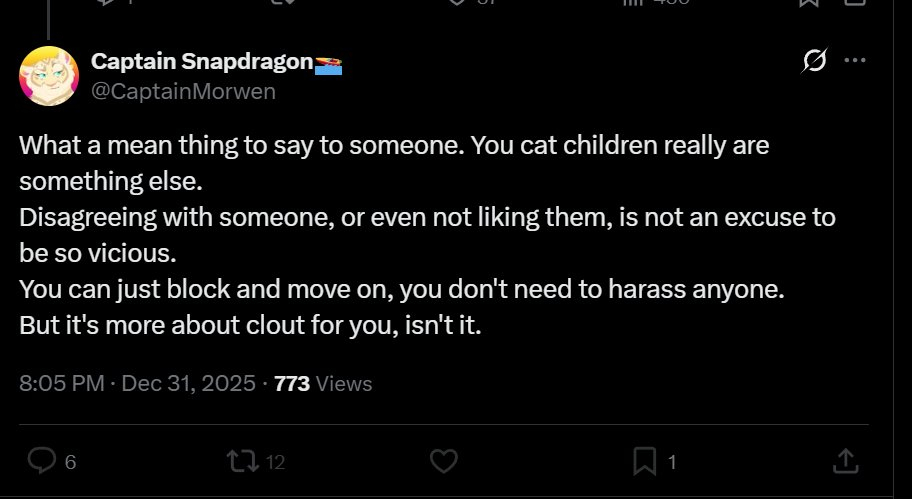Open the three-dot More options menu
The height and width of the screenshot is (499, 912).
pos(855,60)
